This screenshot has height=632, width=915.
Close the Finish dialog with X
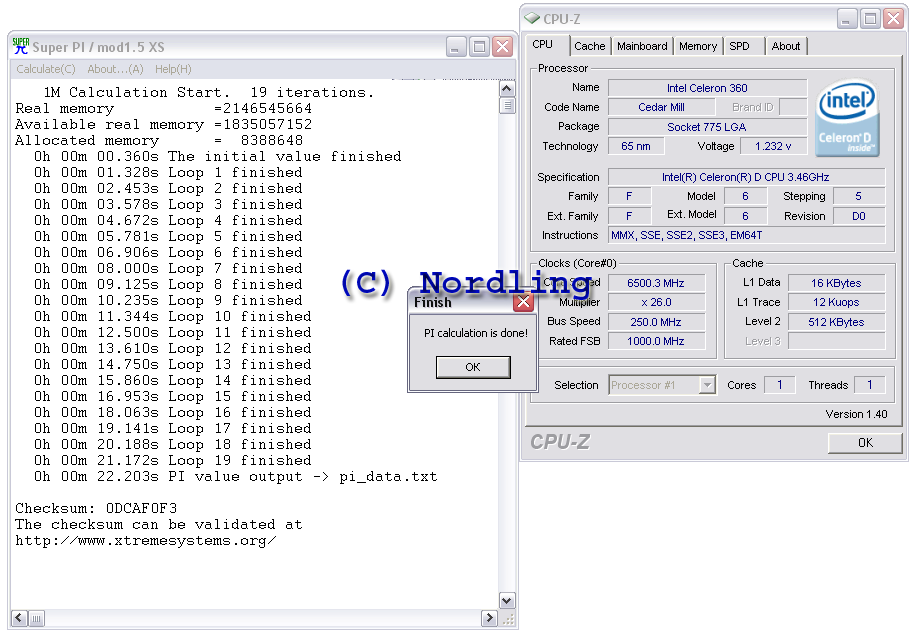pyautogui.click(x=523, y=302)
